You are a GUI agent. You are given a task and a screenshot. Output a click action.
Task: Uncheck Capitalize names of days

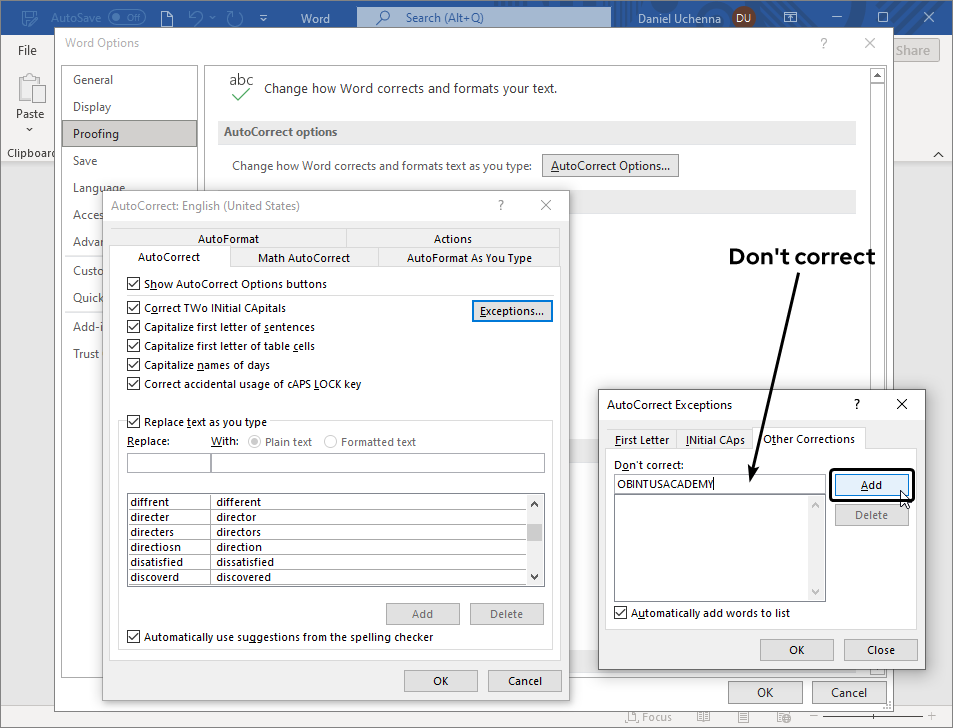(134, 365)
